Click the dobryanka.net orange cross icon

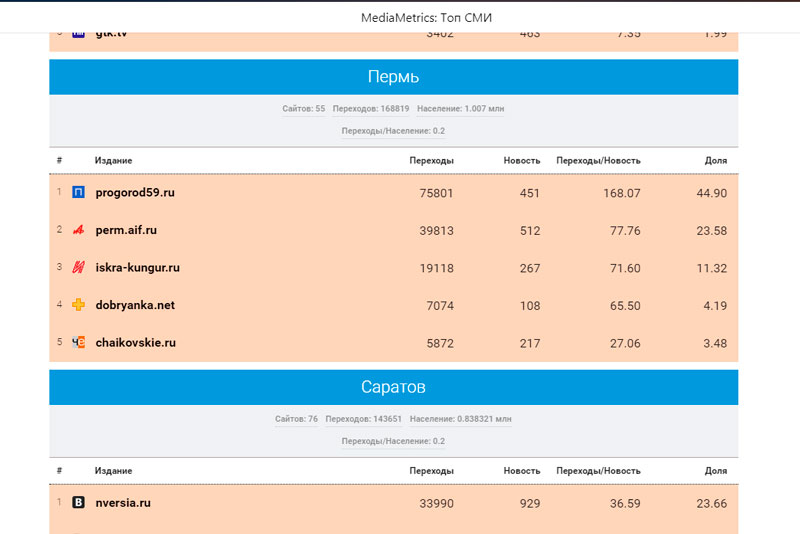coord(79,305)
